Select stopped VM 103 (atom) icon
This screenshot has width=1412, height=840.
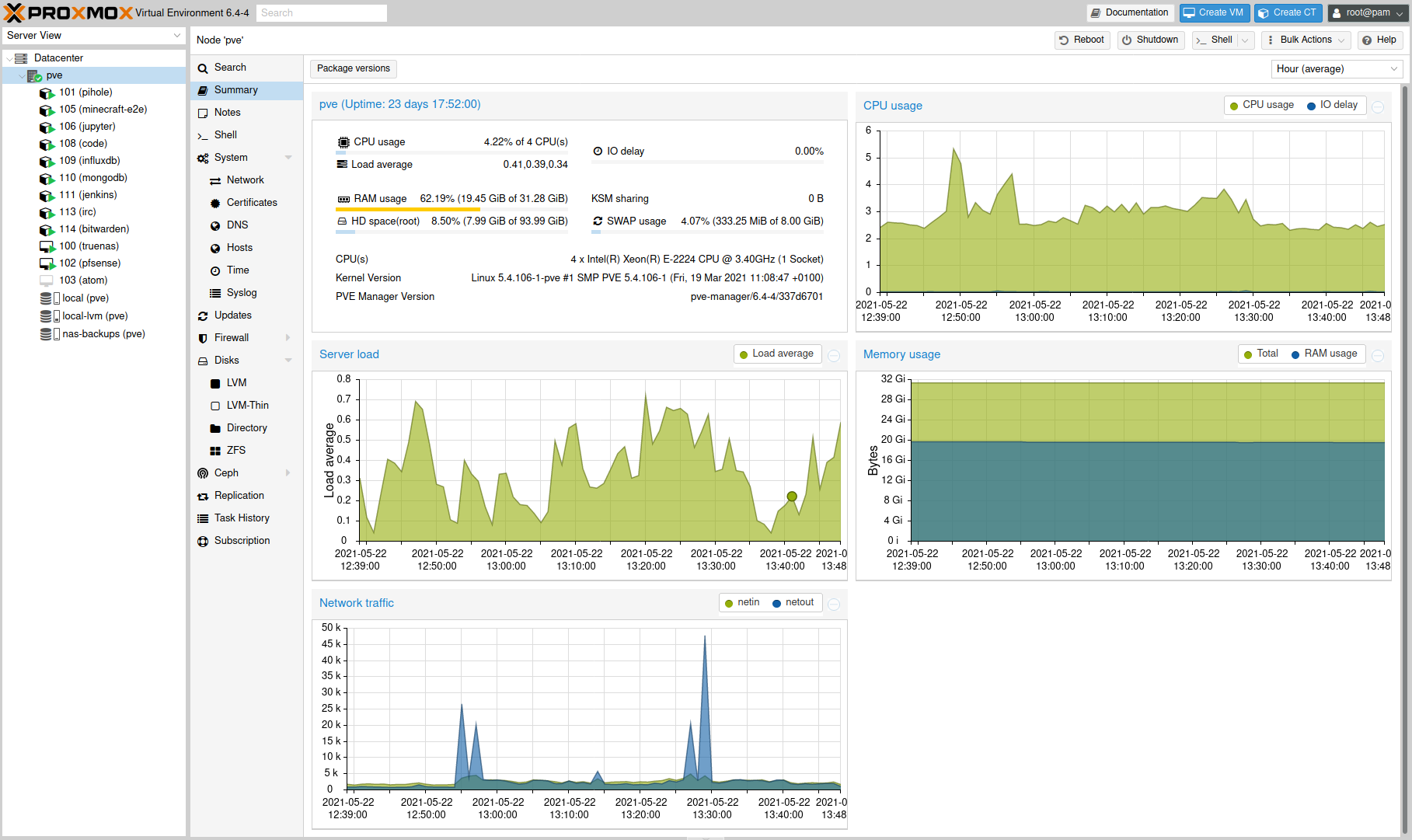point(47,281)
